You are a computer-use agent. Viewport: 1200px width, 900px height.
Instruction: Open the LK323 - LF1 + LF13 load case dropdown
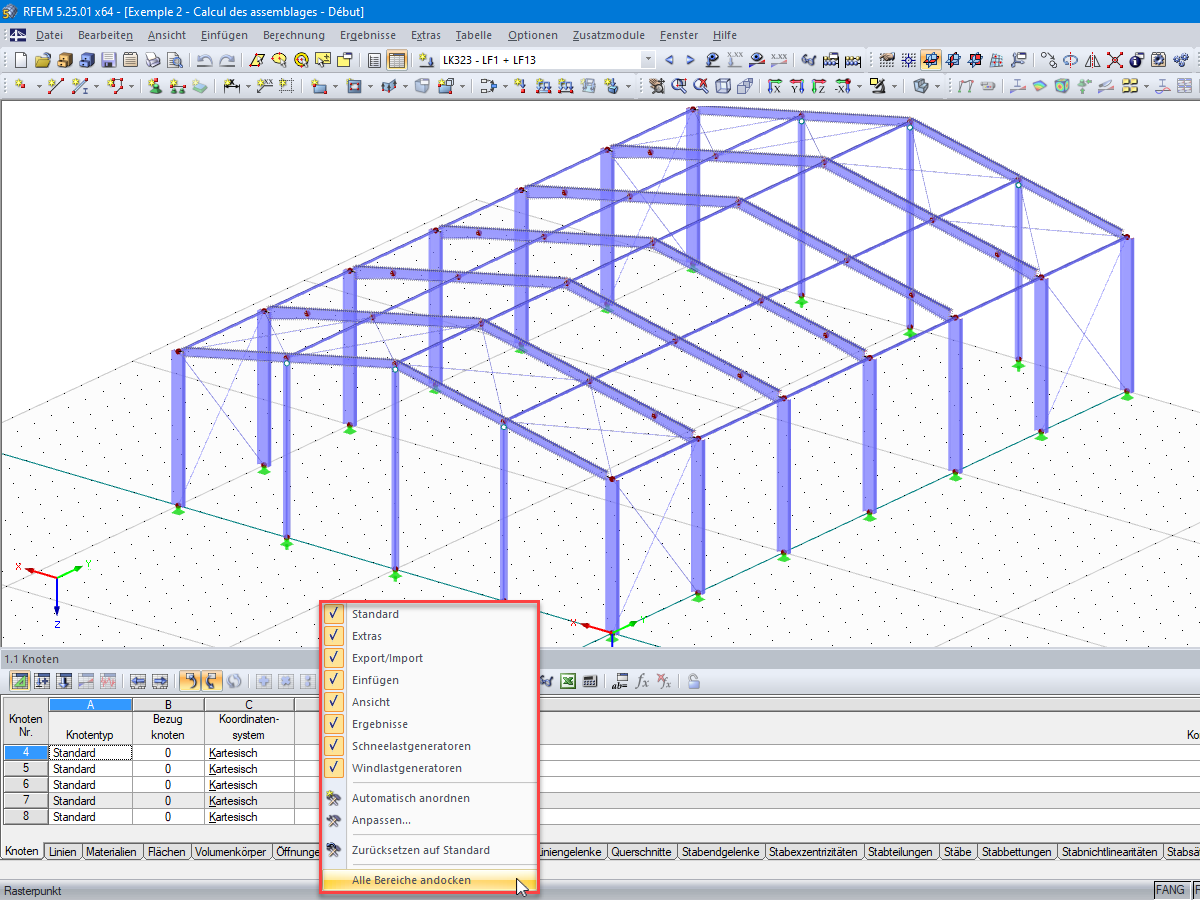click(x=648, y=59)
